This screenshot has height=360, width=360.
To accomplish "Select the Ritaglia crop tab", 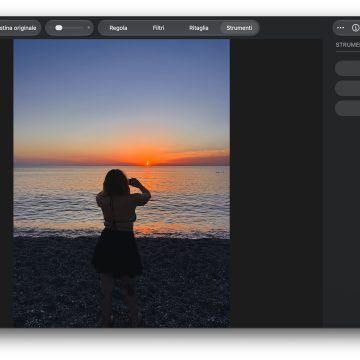I will pyautogui.click(x=199, y=28).
